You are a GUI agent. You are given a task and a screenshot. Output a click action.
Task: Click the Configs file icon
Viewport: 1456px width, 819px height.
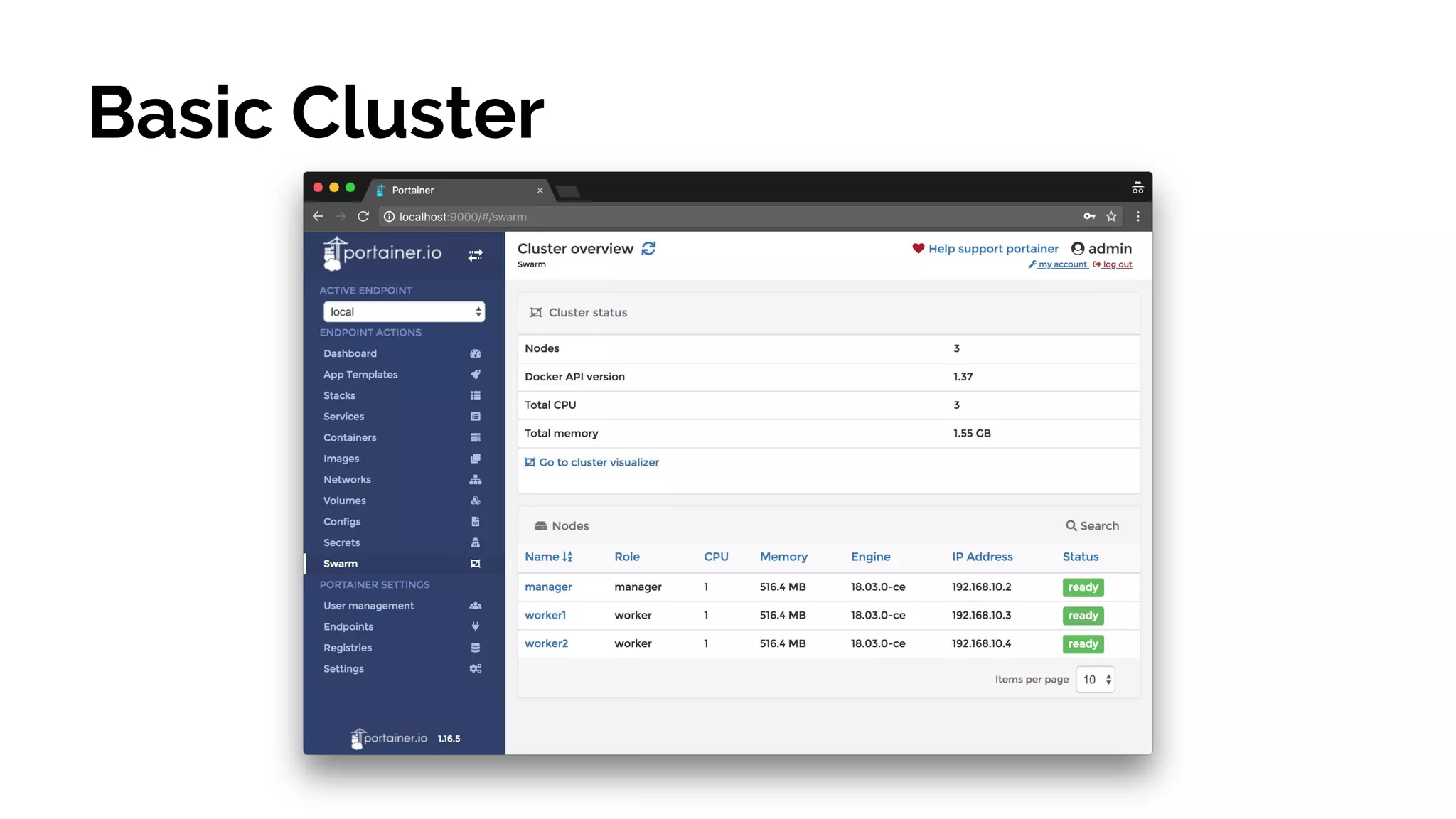click(x=476, y=522)
